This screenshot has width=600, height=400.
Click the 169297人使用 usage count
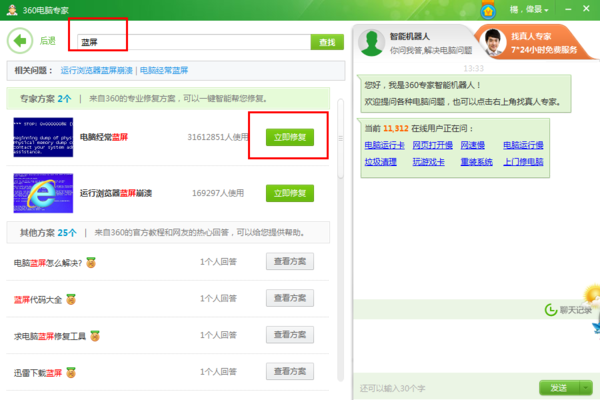pyautogui.click(x=218, y=193)
